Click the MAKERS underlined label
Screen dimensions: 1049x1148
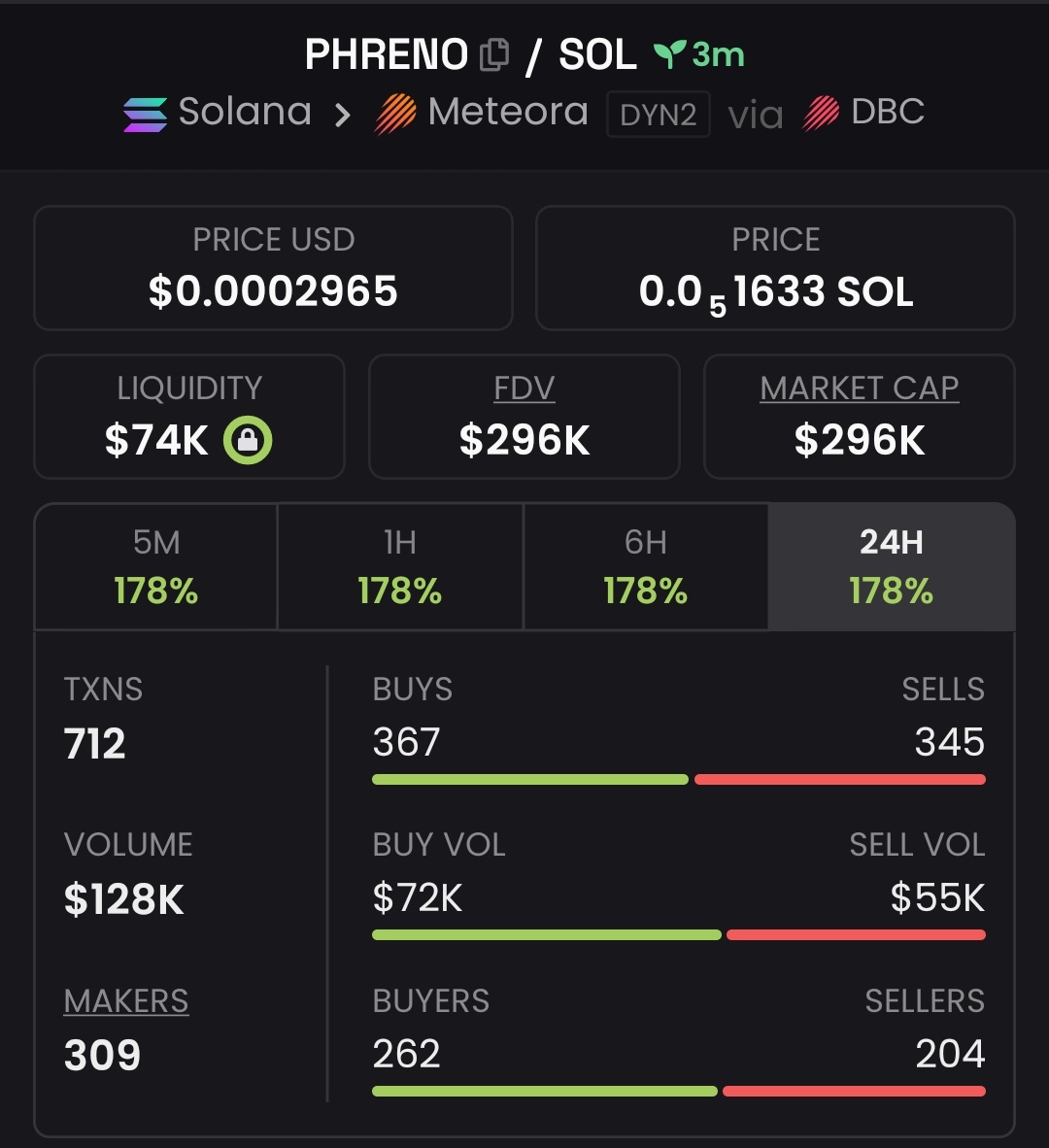click(x=126, y=1000)
